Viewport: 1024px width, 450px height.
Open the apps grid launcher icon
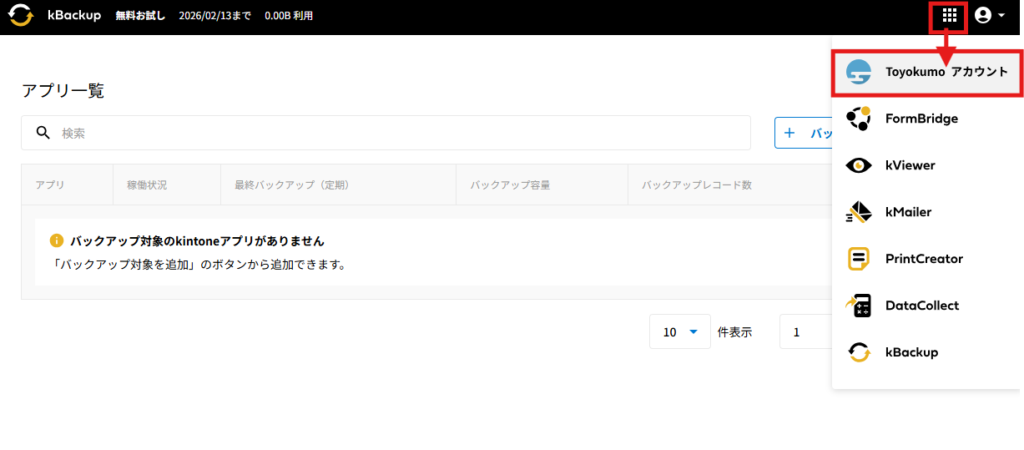coord(949,16)
